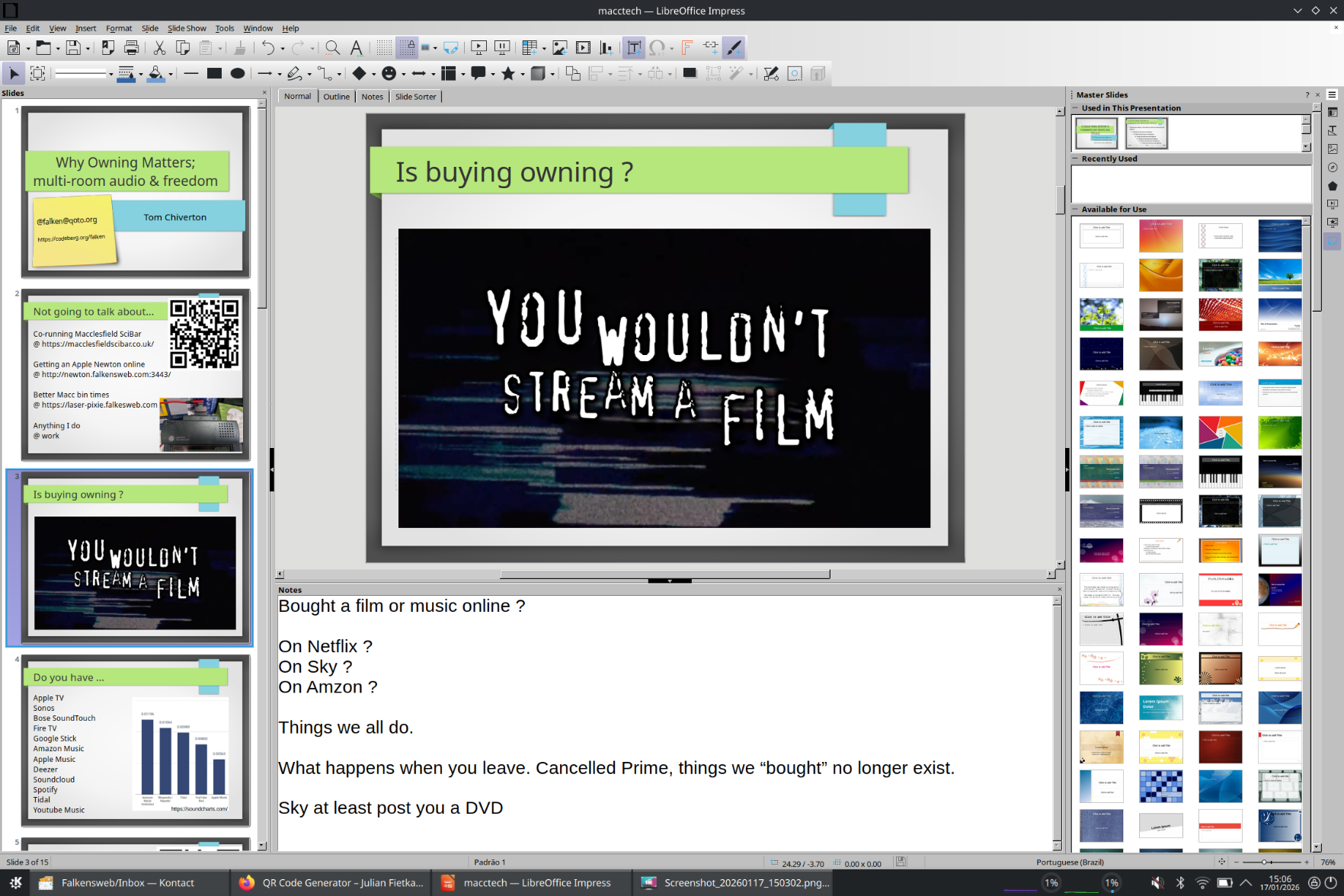Viewport: 1344px width, 896px height.
Task: Open the Navigator sidebar icon
Action: tap(1332, 168)
